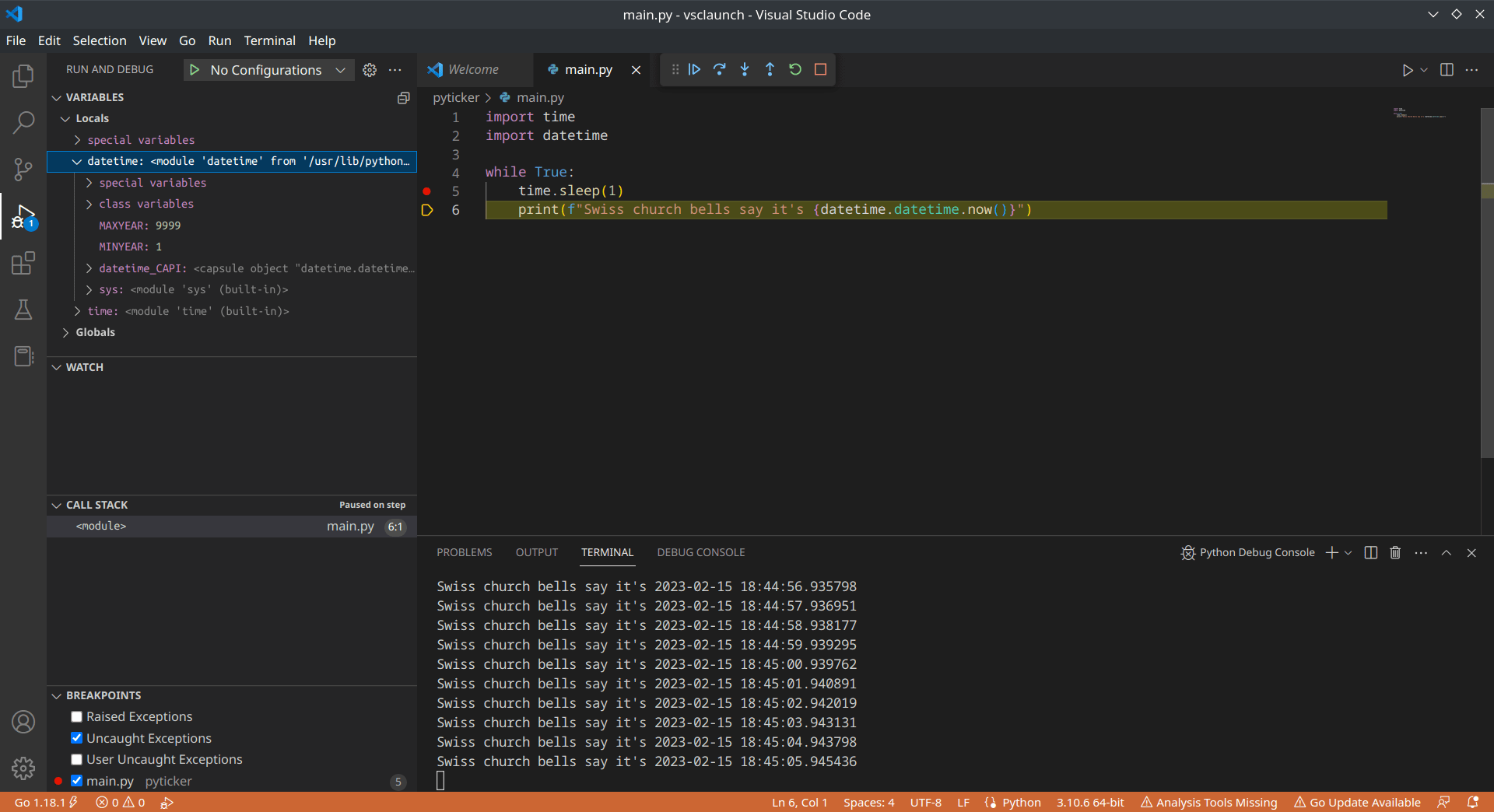Open the Run menu

pyautogui.click(x=219, y=40)
